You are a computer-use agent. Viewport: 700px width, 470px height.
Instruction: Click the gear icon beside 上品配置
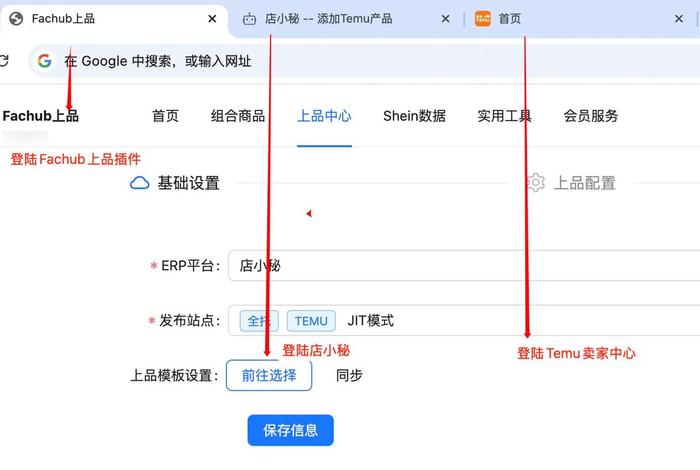tap(536, 183)
